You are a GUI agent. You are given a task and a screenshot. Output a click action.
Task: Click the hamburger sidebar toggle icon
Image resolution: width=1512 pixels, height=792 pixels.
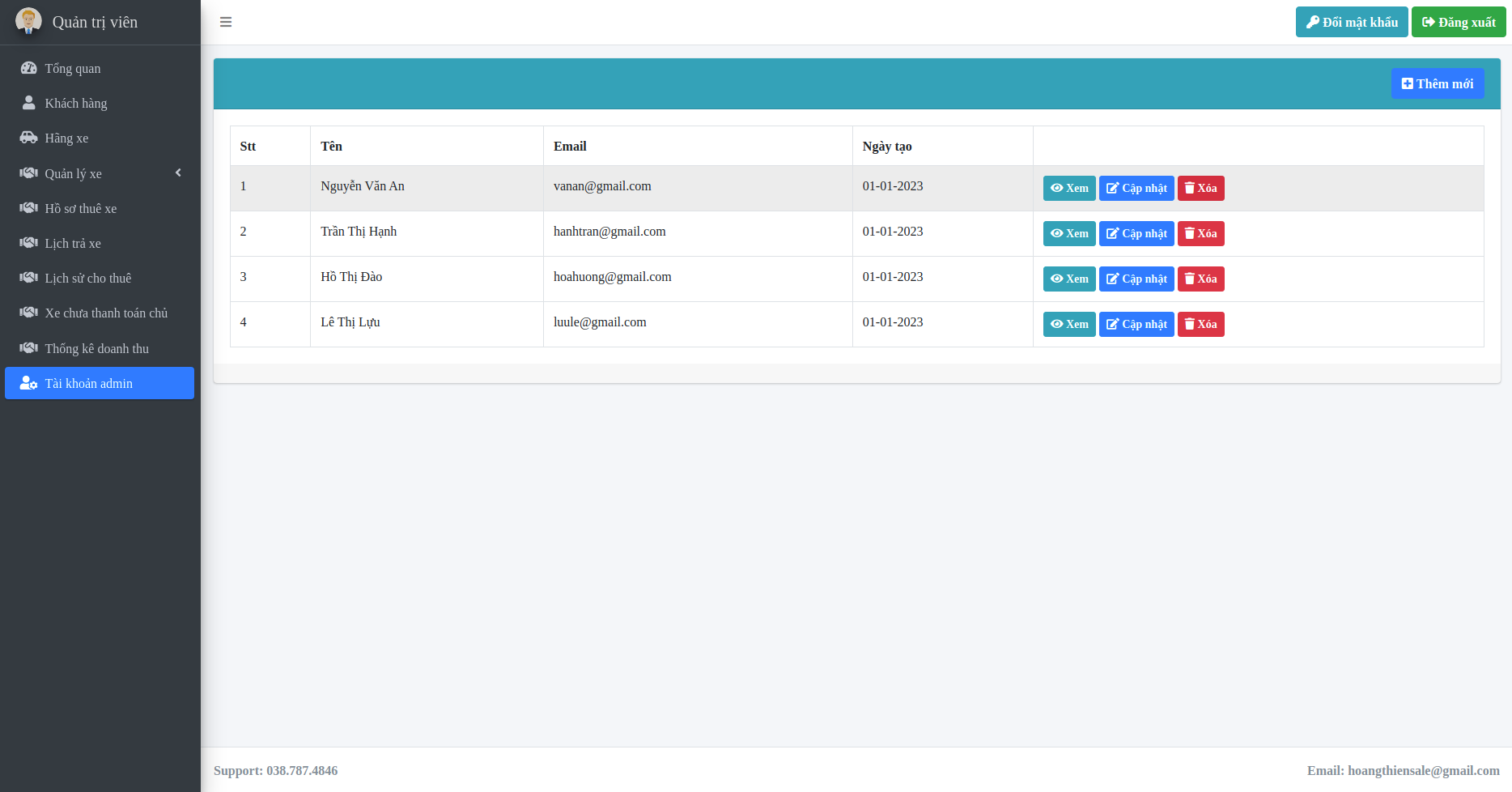pyautogui.click(x=226, y=22)
